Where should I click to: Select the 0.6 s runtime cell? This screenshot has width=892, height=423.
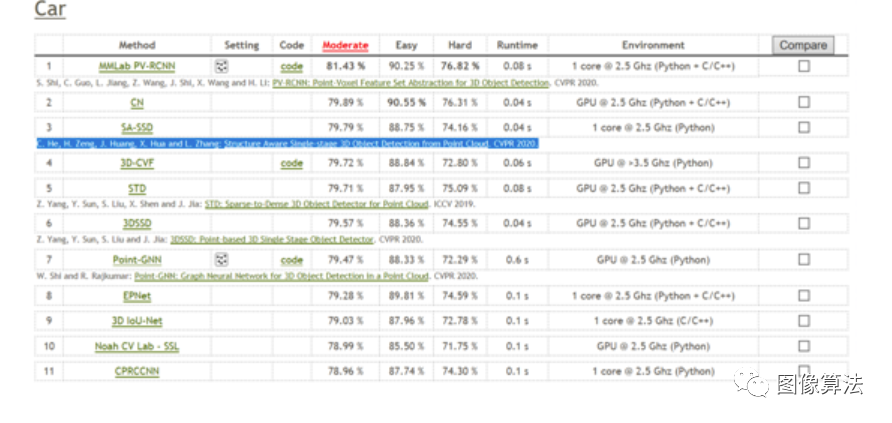(x=517, y=260)
